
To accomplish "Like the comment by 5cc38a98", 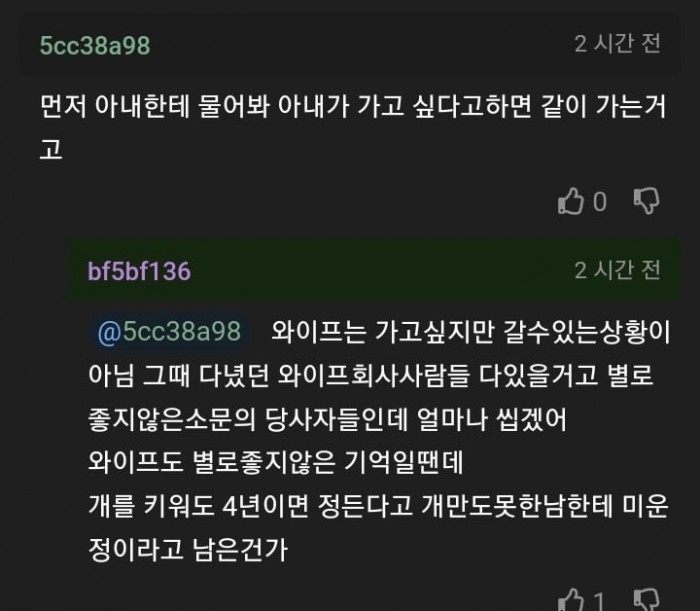I will [570, 201].
